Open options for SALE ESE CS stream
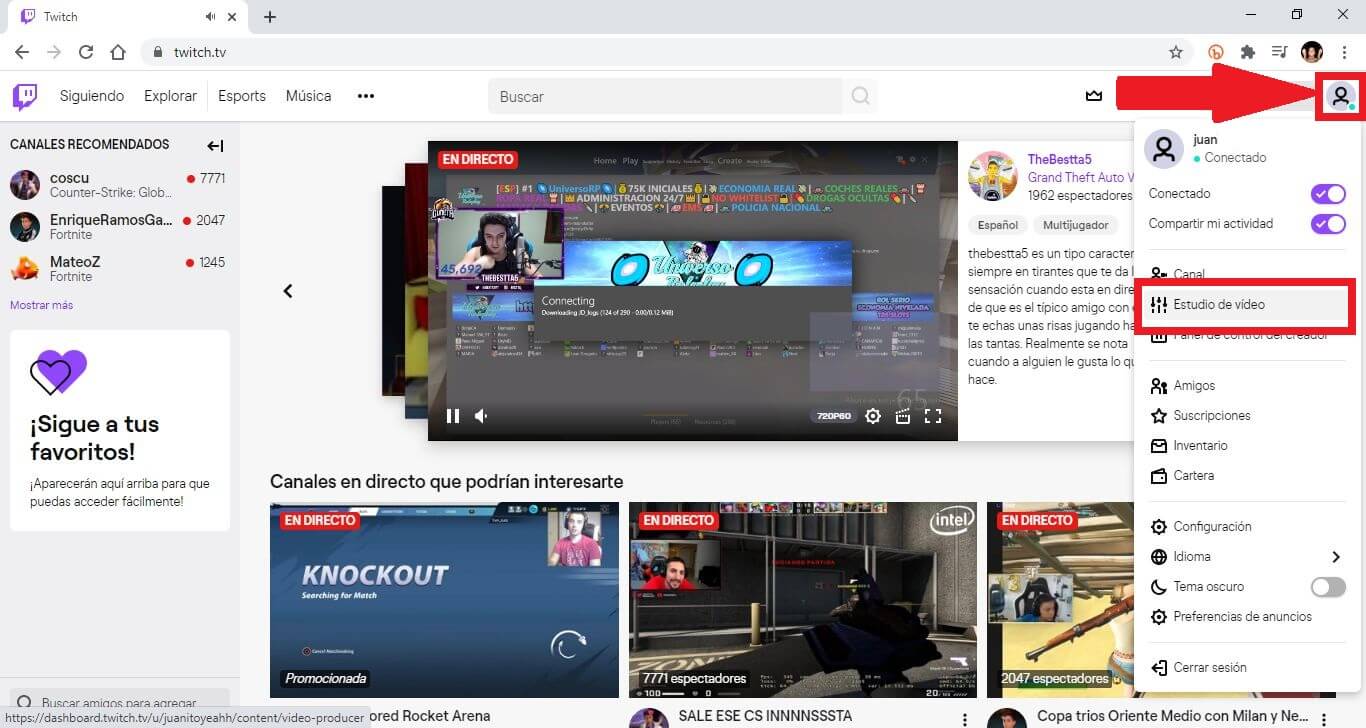Image resolution: width=1366 pixels, height=728 pixels. 964,720
